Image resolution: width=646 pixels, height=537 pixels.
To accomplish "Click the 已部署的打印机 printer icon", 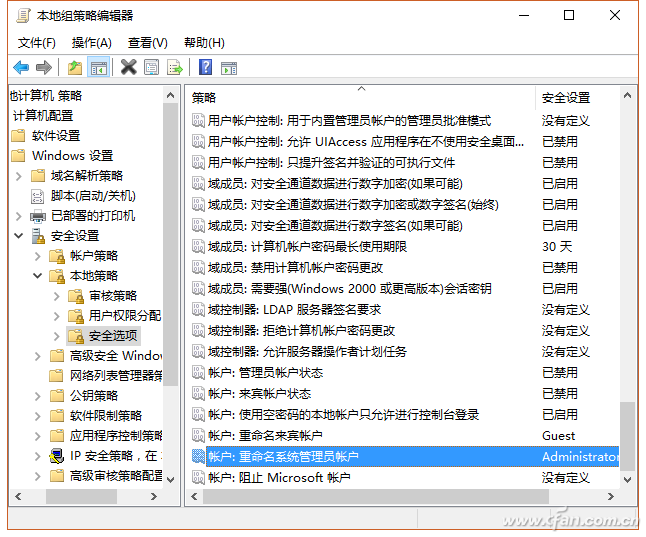I will (x=38, y=216).
